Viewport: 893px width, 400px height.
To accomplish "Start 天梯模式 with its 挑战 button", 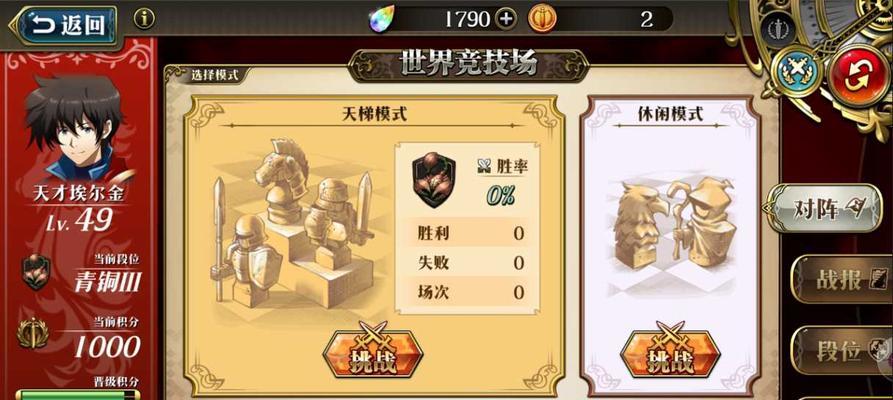I will 372,354.
